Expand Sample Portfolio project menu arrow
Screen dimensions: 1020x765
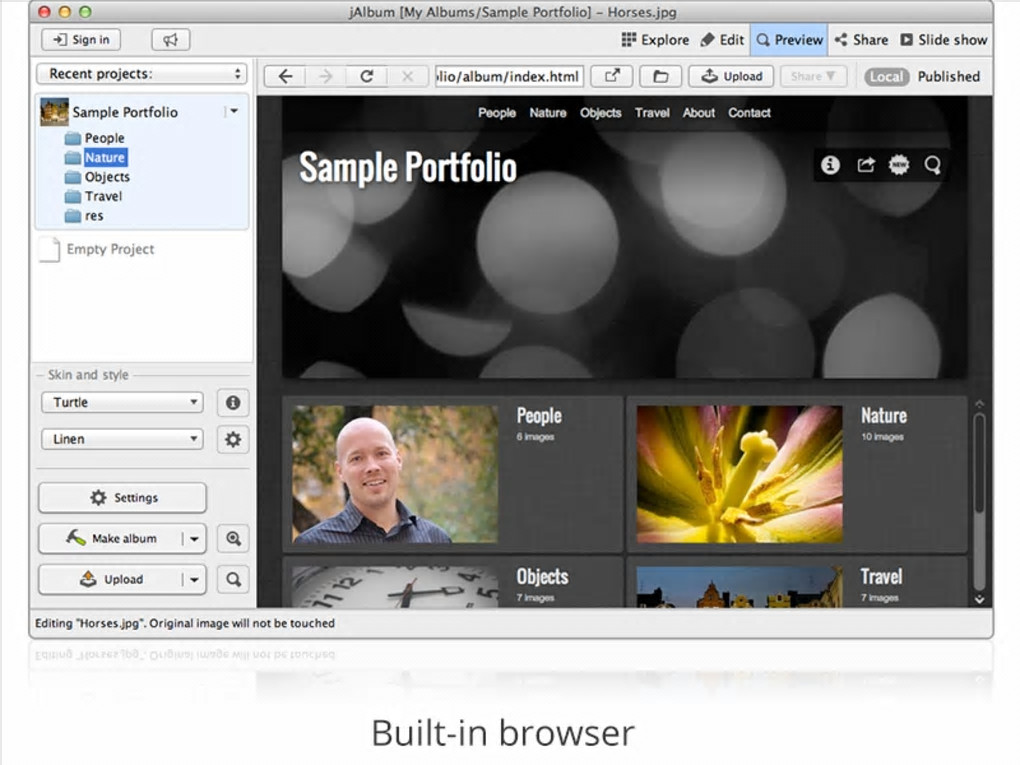pyautogui.click(x=234, y=111)
